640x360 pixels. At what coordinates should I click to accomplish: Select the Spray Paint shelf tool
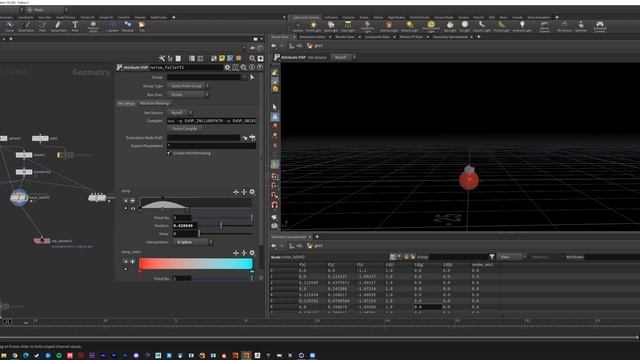click(x=58, y=27)
